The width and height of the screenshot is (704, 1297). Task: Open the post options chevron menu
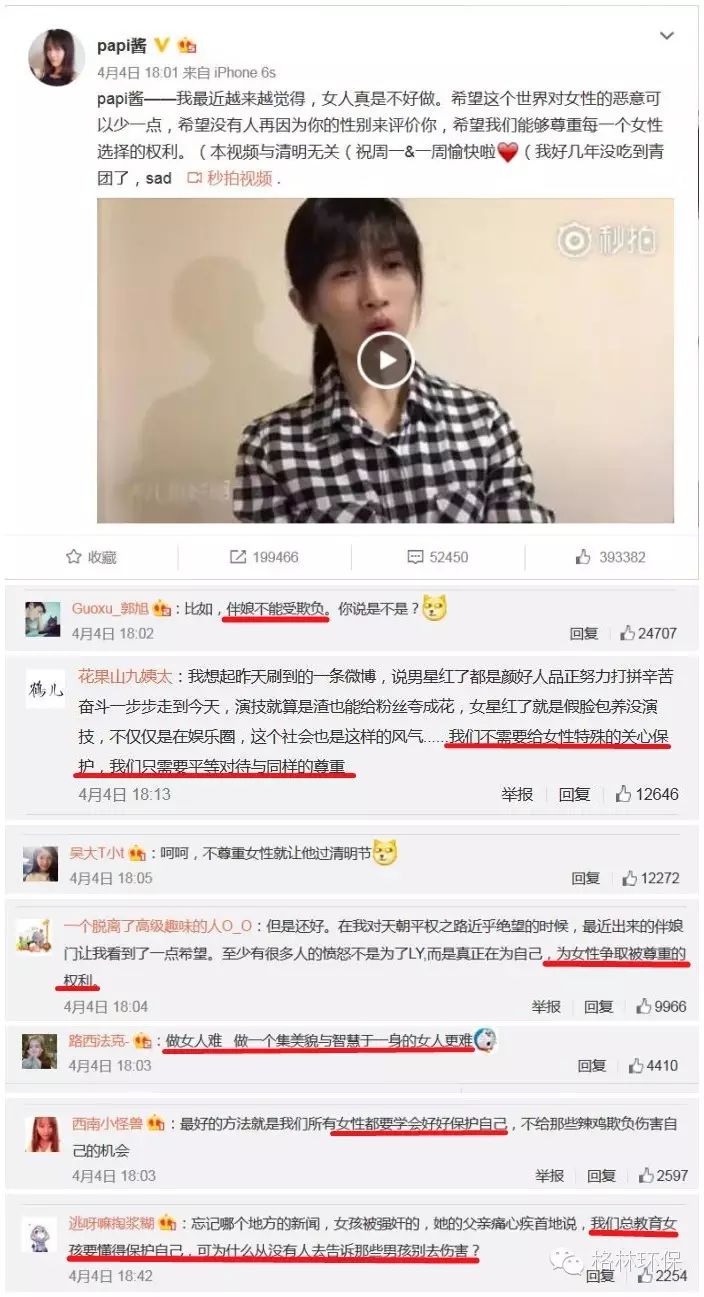click(x=667, y=36)
